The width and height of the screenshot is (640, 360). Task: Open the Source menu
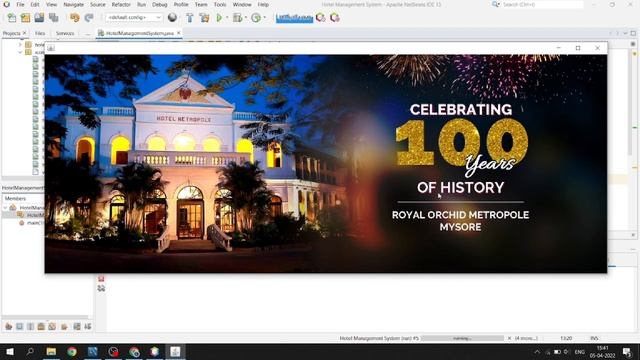click(x=98, y=4)
